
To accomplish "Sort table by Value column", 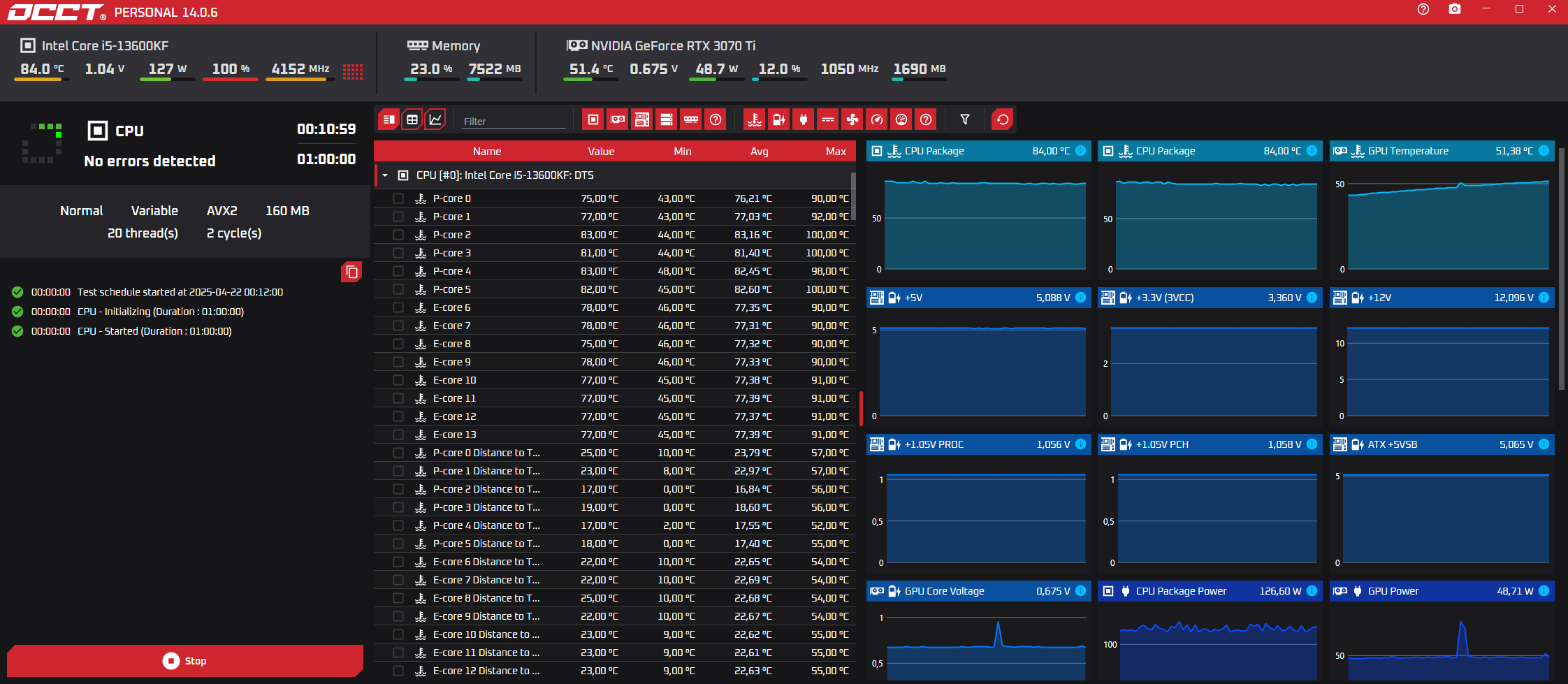I will click(x=601, y=152).
